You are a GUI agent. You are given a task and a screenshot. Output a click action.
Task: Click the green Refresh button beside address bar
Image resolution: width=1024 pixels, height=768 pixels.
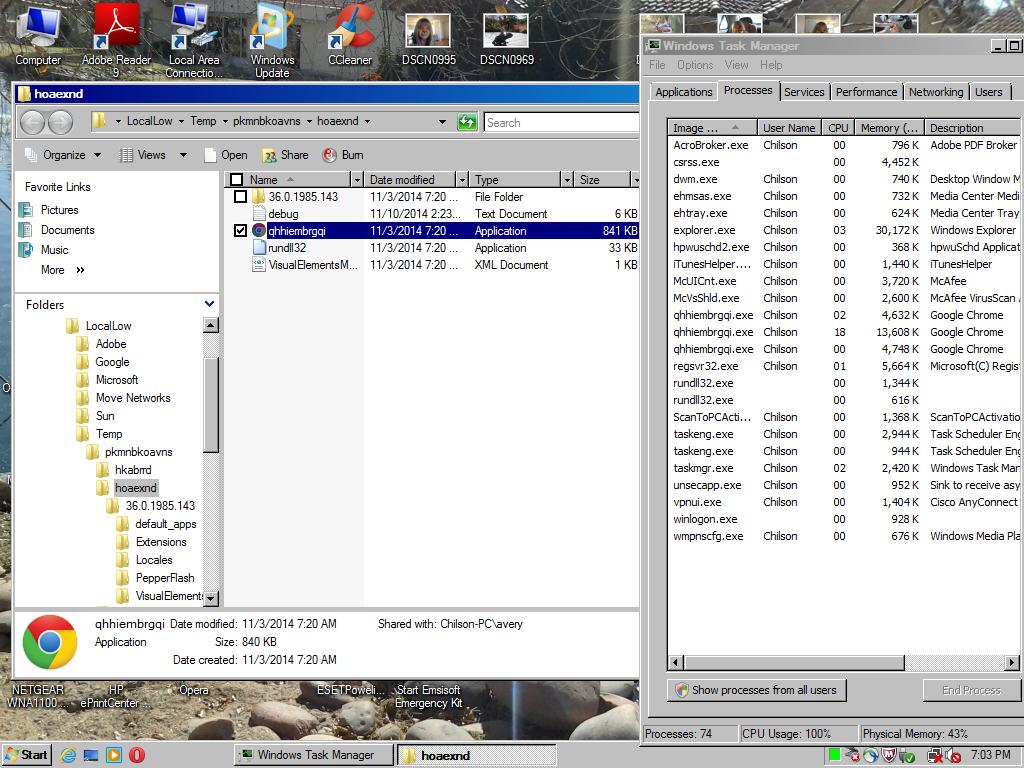point(467,121)
